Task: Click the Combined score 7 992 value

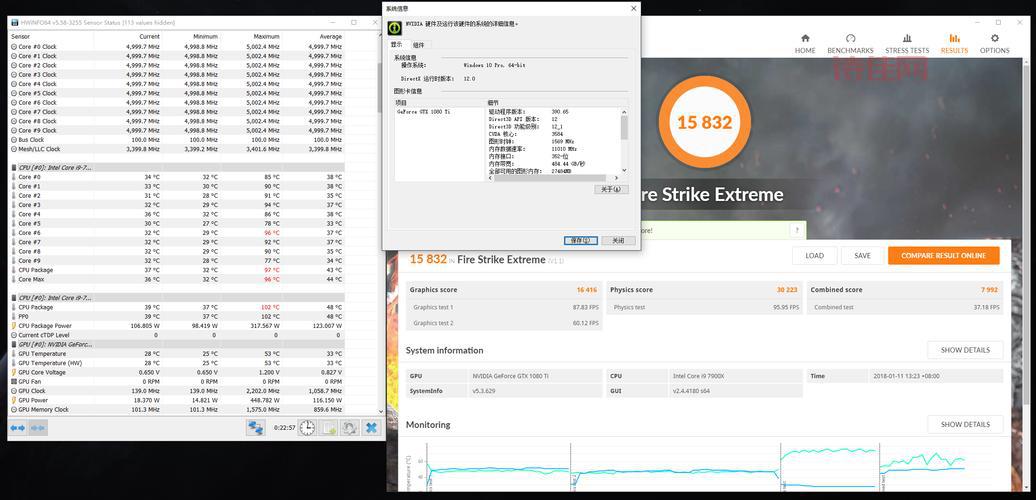Action: click(990, 290)
